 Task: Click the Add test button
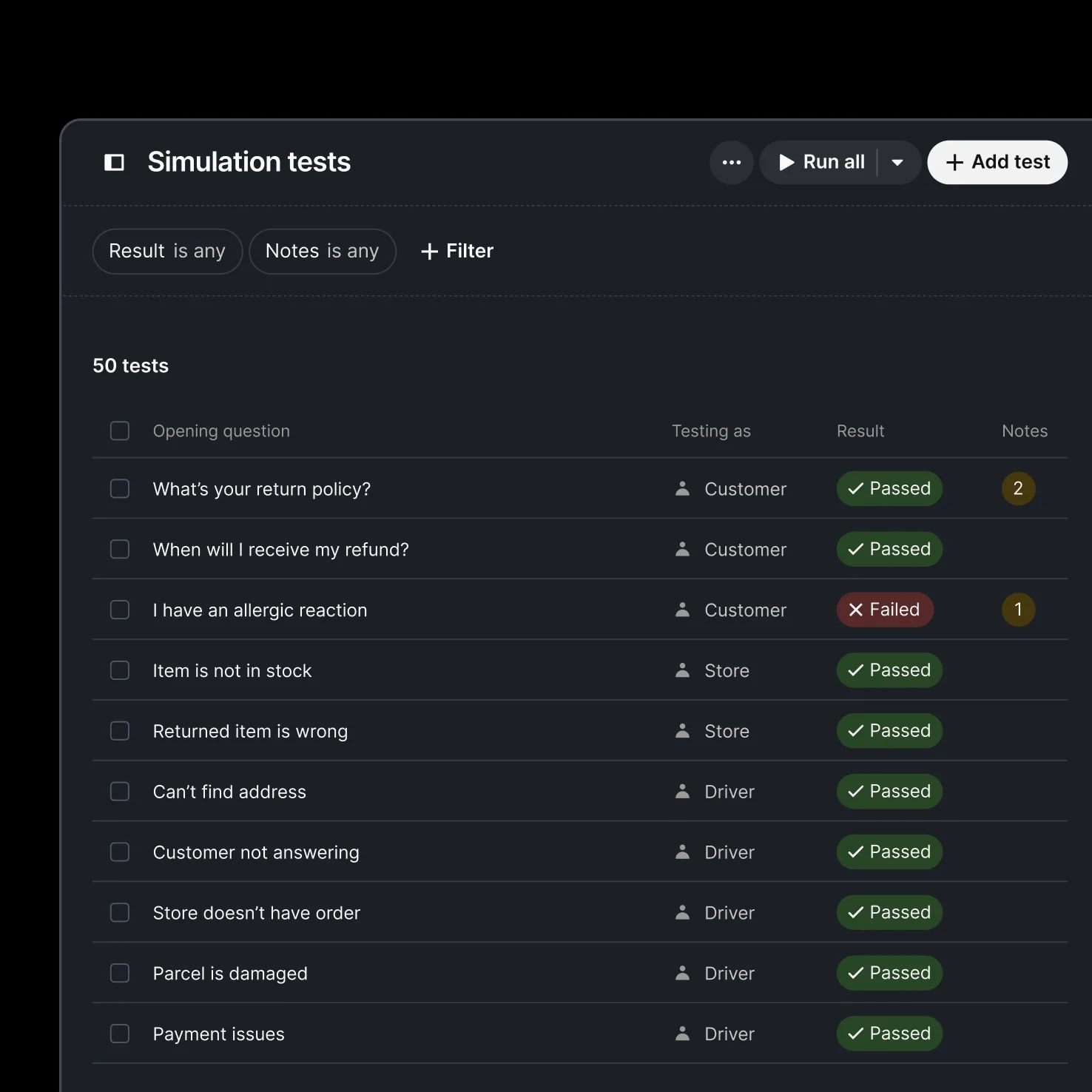click(997, 162)
